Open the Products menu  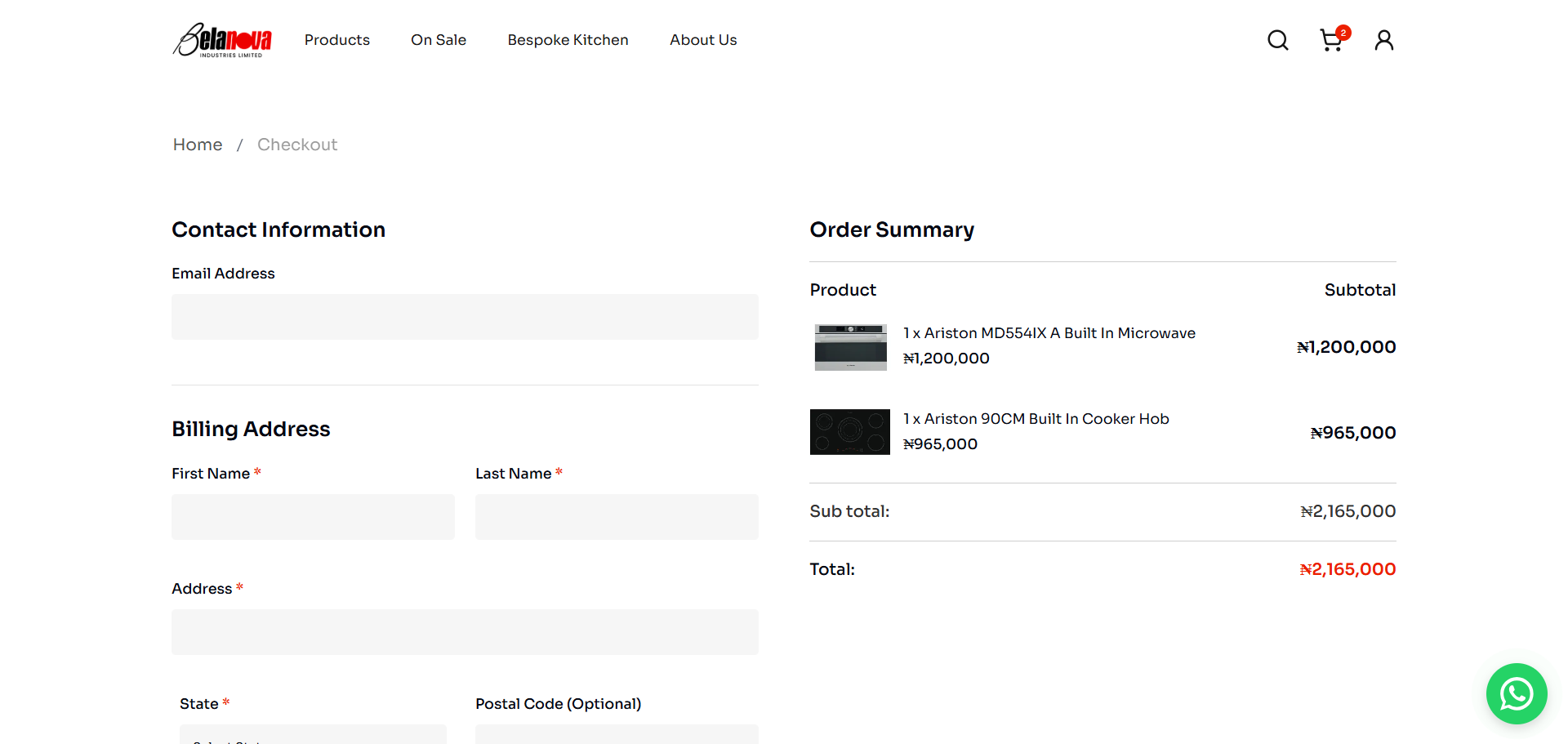pyautogui.click(x=336, y=40)
